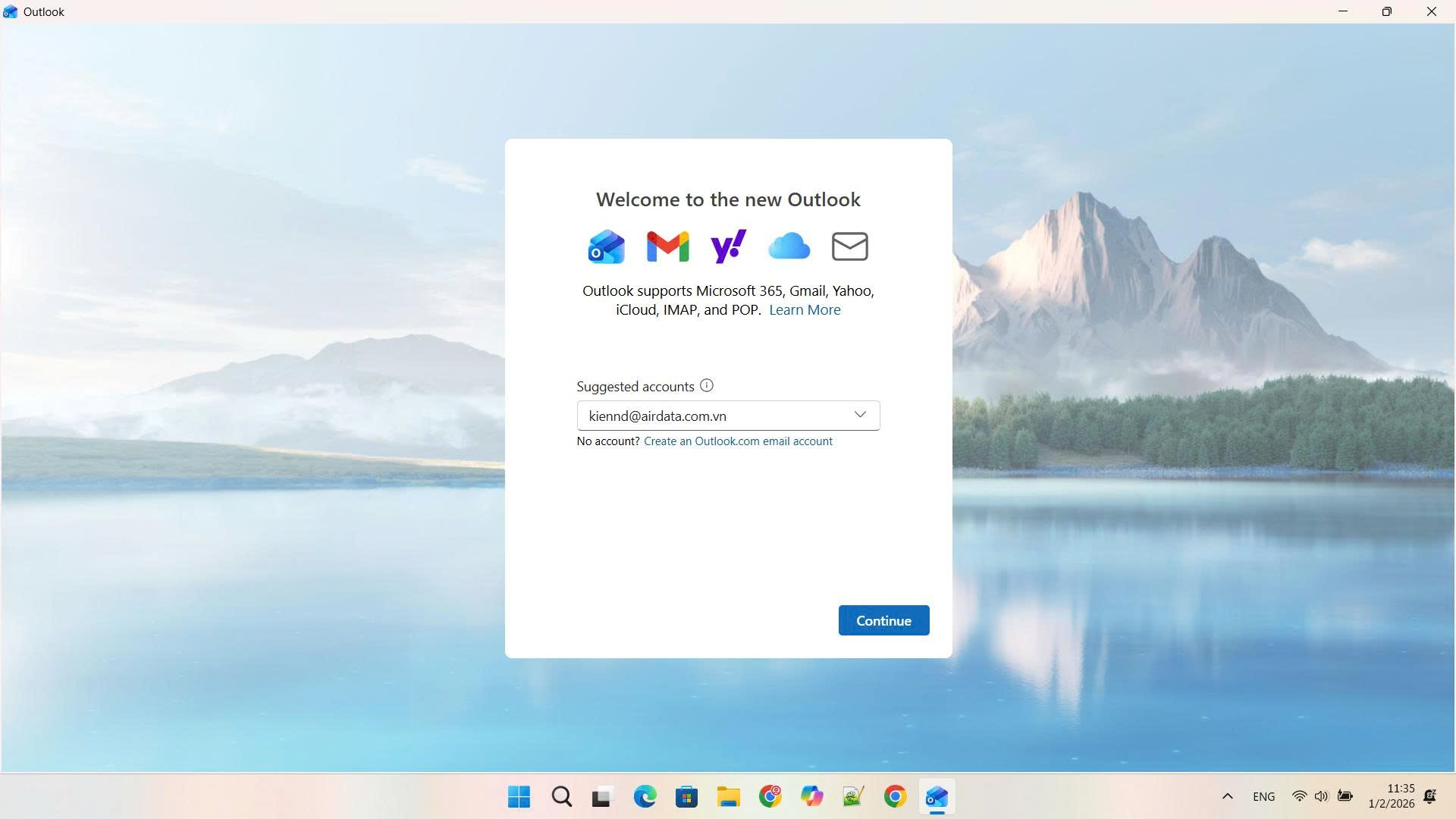
Task: Open the notification bell in tray
Action: coord(1430,796)
